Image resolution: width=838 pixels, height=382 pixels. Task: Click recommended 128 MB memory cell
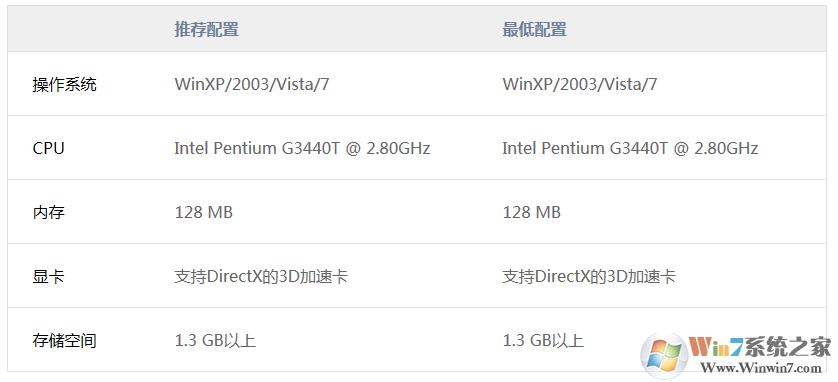pyautogui.click(x=204, y=213)
